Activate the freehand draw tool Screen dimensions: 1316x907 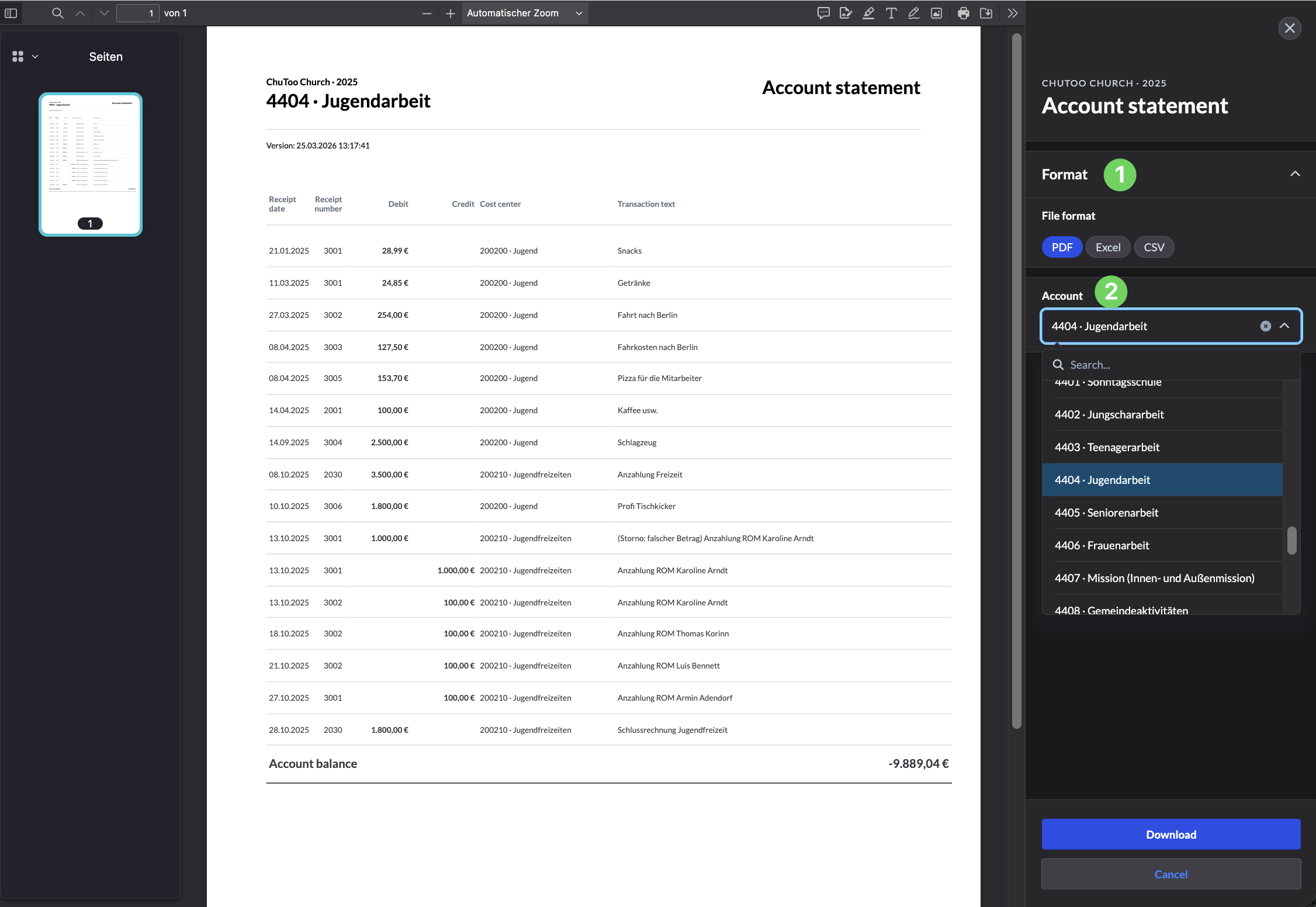[914, 13]
